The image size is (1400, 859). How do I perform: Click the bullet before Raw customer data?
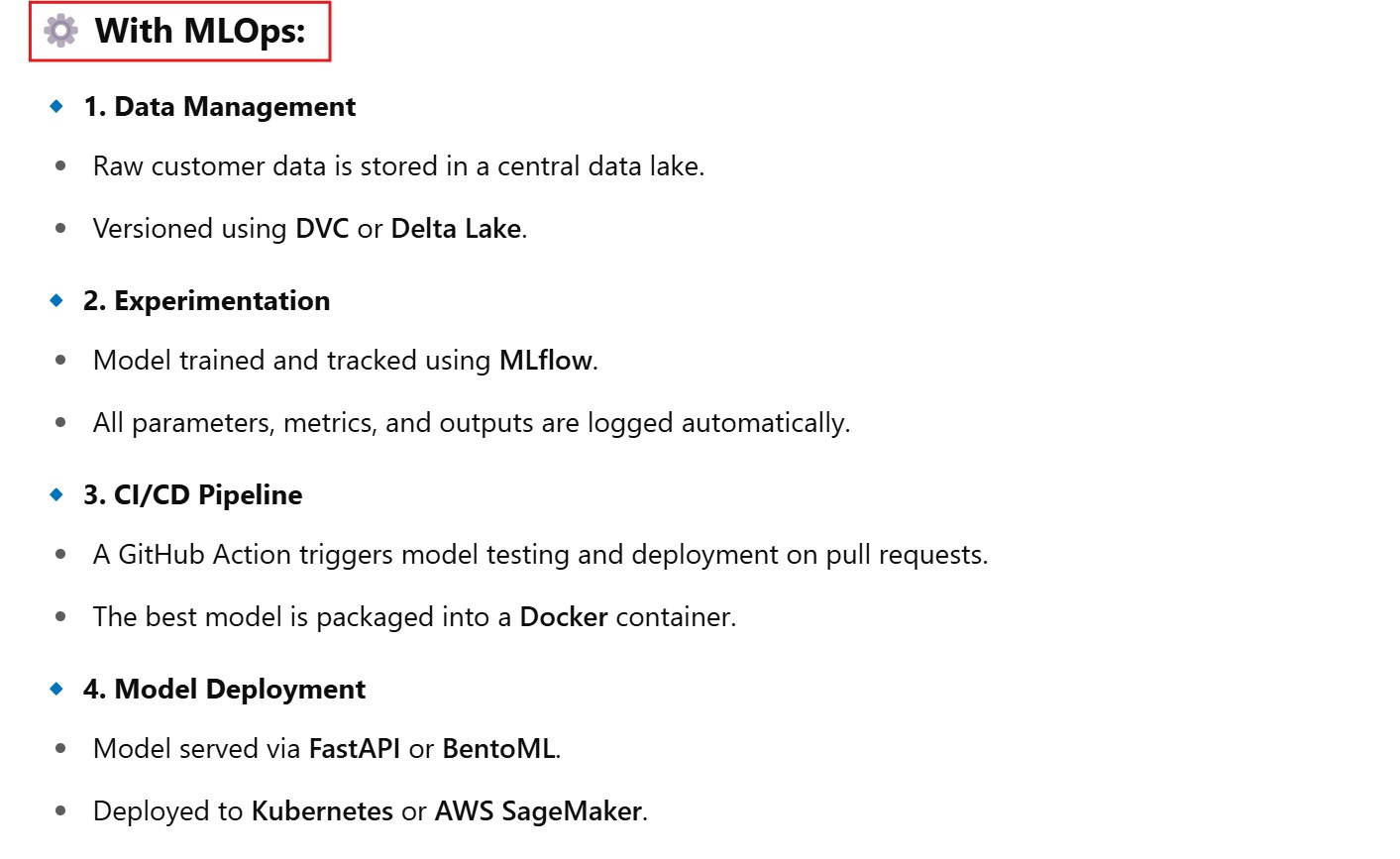pos(61,166)
